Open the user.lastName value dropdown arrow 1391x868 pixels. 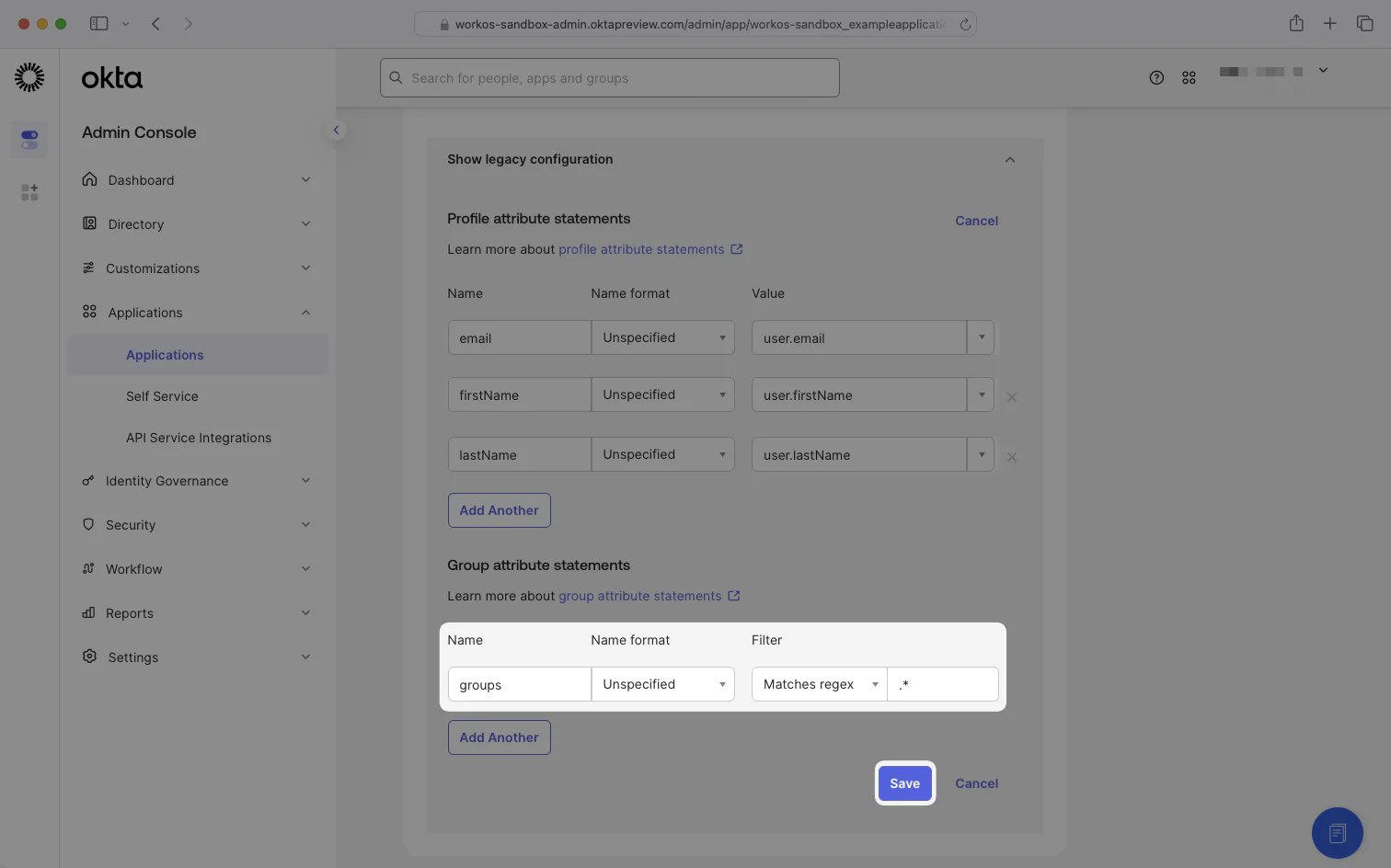tap(981, 454)
